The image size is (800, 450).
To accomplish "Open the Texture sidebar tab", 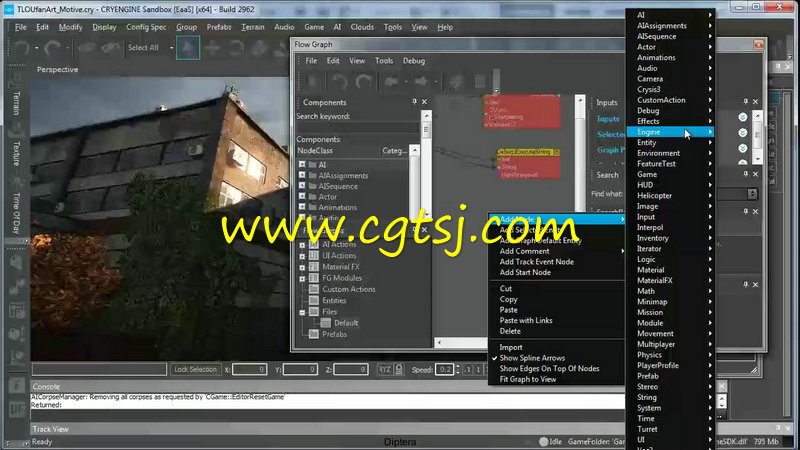I will pos(16,153).
